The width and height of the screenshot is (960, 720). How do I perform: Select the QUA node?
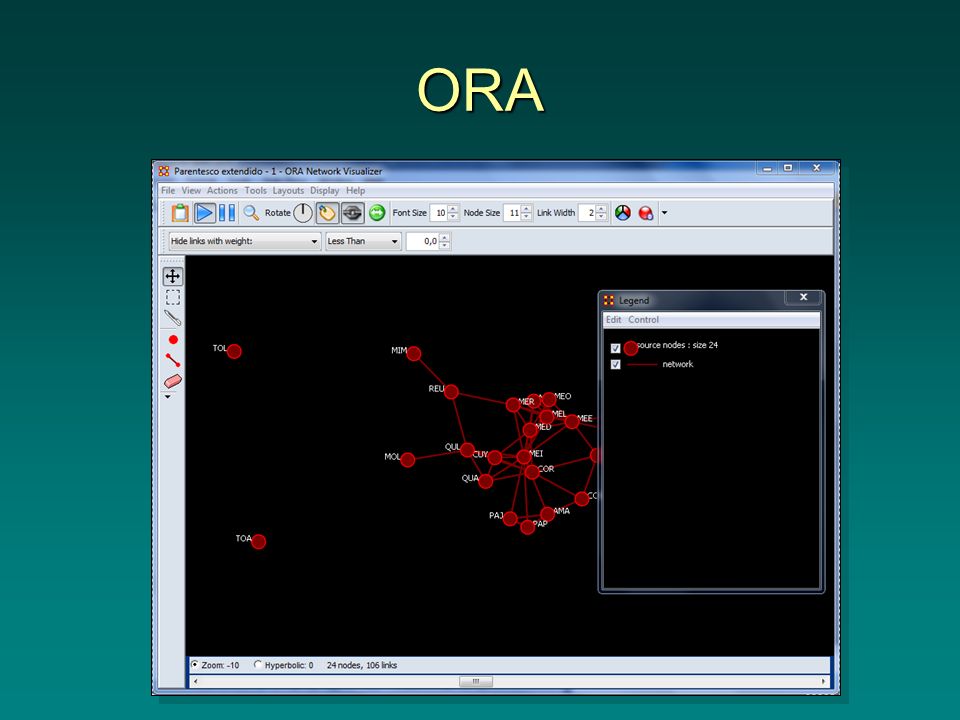coord(486,481)
